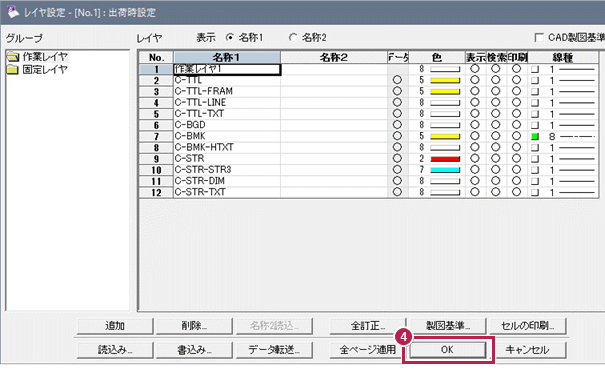Click the red color swatch of C-STR
The image size is (605, 369).
pyautogui.click(x=445, y=159)
